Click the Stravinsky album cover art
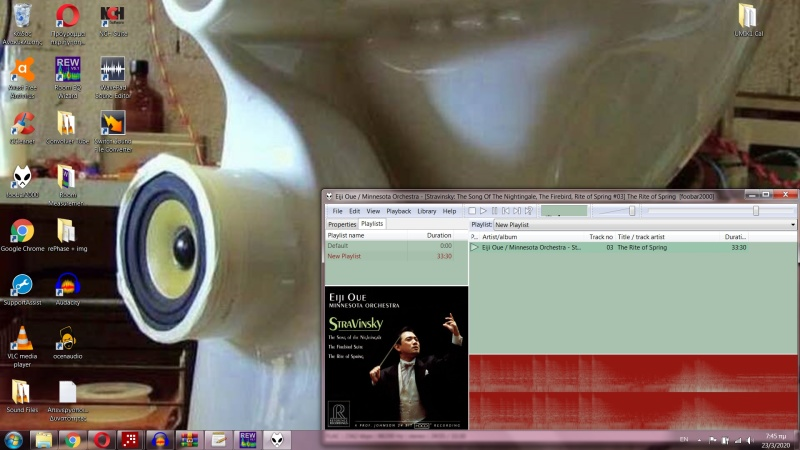This screenshot has width=800, height=450. pyautogui.click(x=396, y=358)
